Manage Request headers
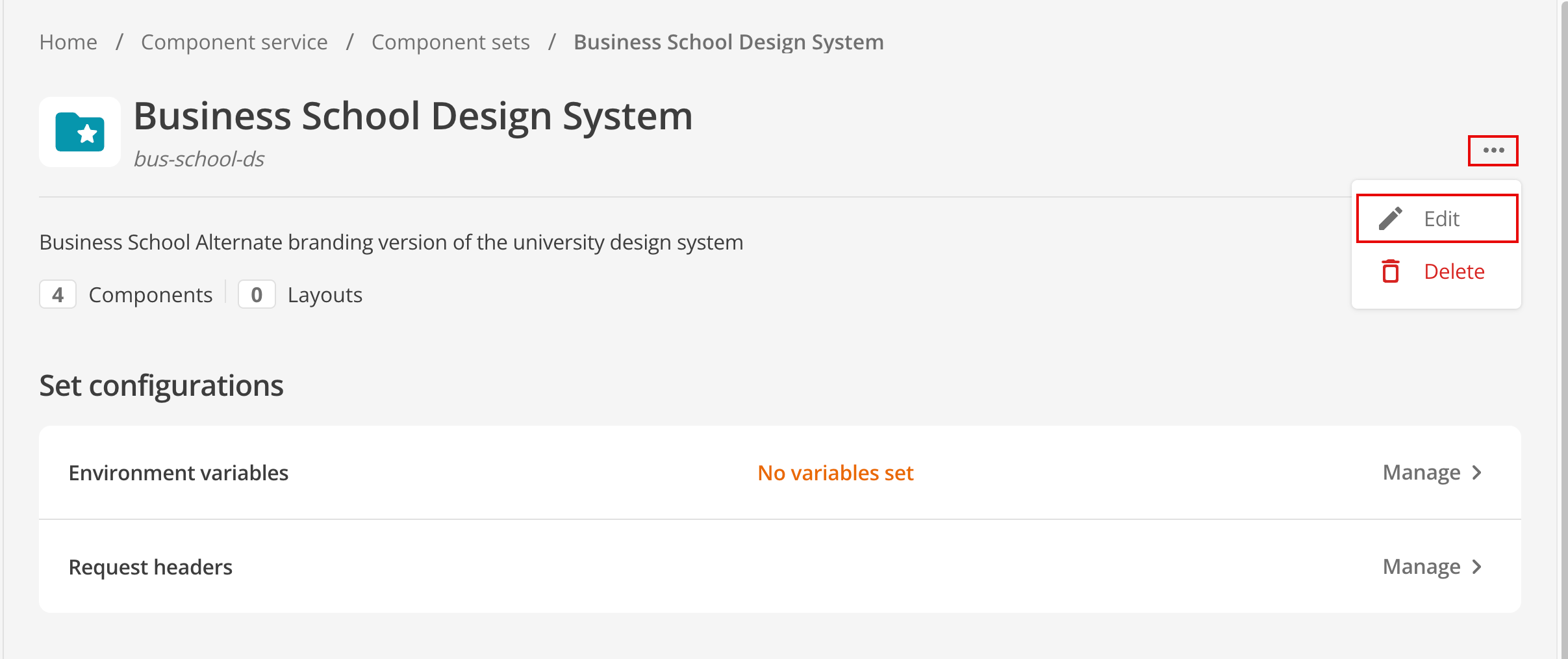This screenshot has width=1568, height=659. (1432, 567)
